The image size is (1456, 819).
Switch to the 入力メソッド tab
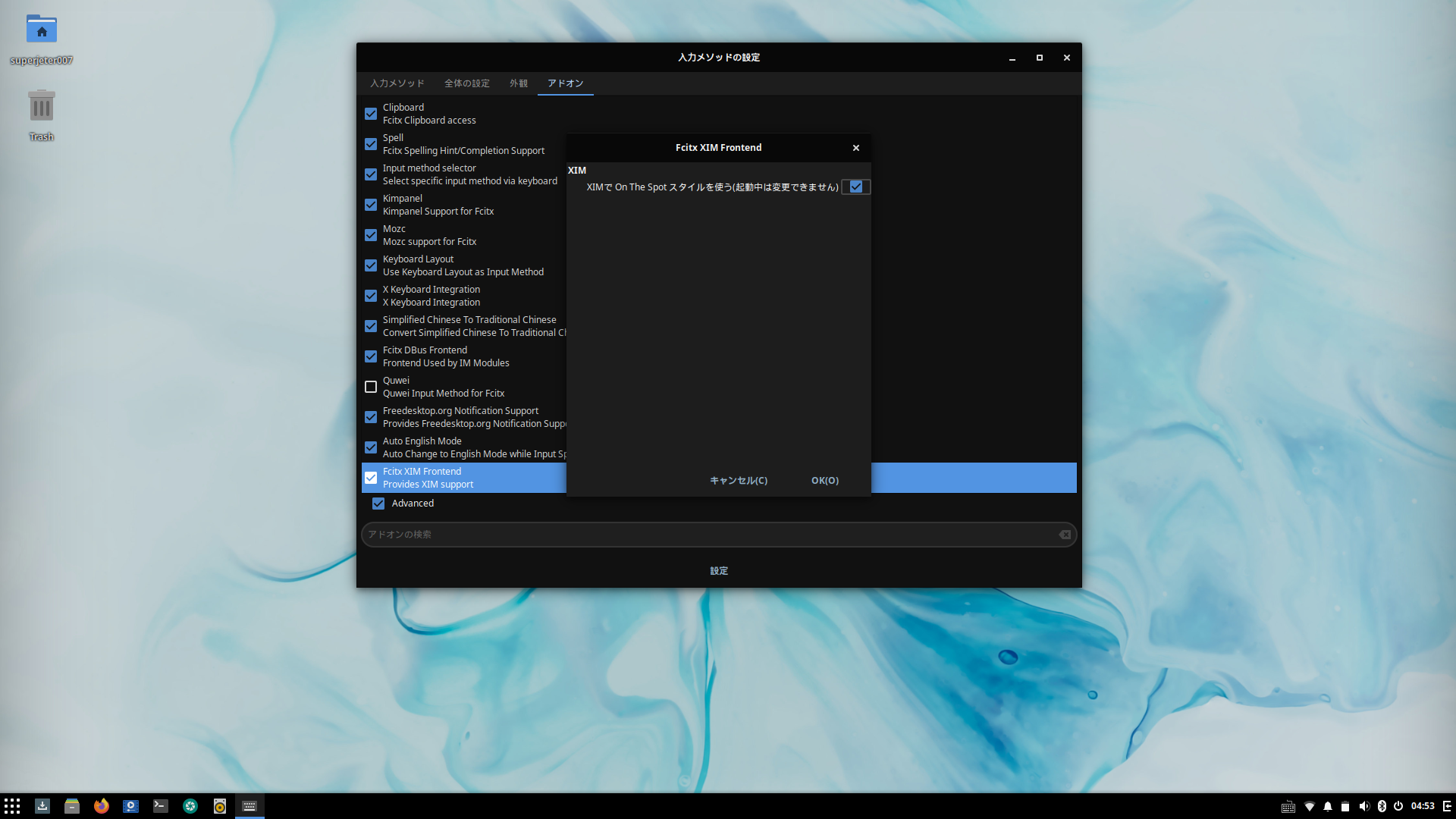[397, 83]
